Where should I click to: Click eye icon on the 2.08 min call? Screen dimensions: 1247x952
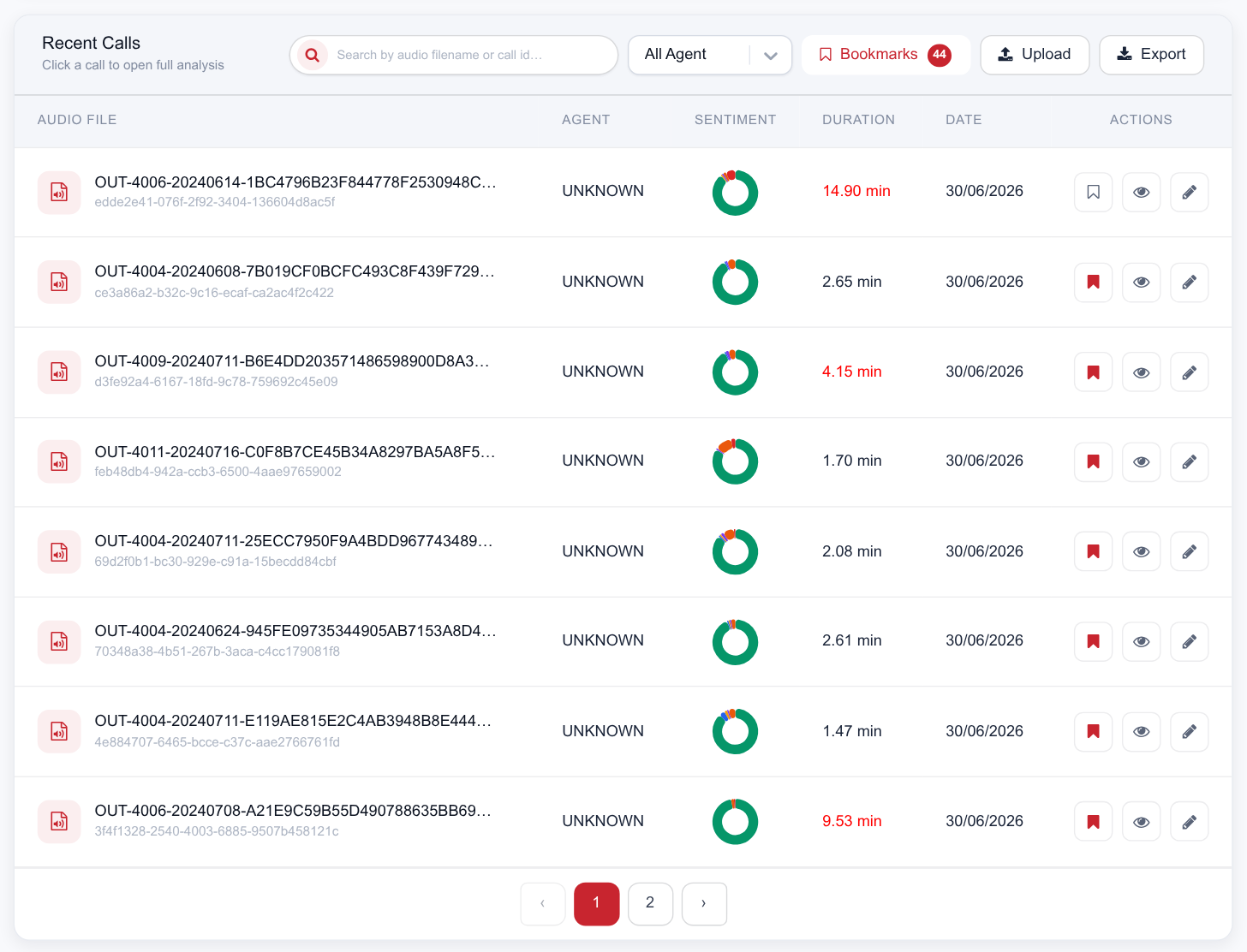(x=1142, y=552)
